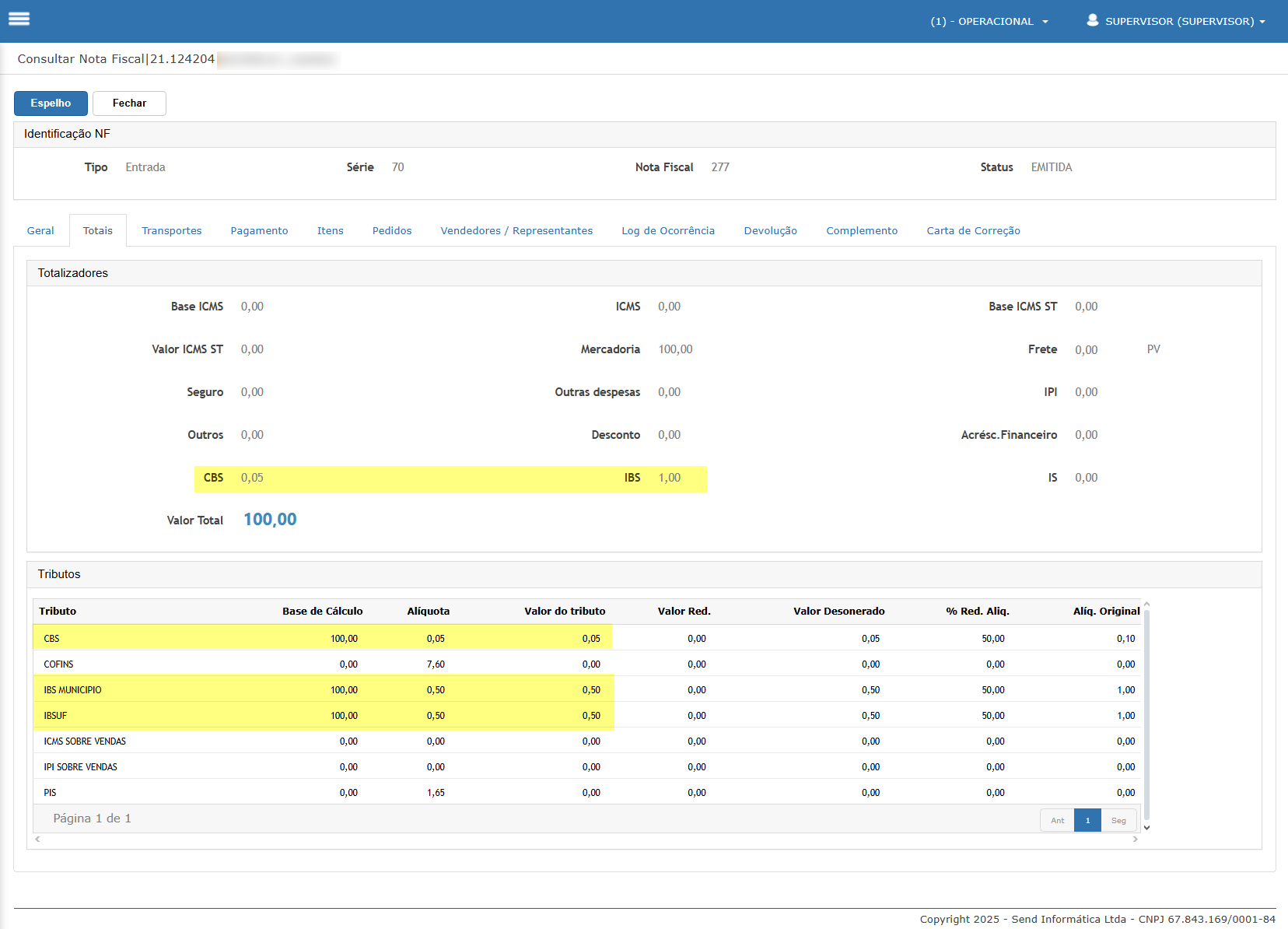Open the Transportes tab
1288x929 pixels.
(171, 231)
